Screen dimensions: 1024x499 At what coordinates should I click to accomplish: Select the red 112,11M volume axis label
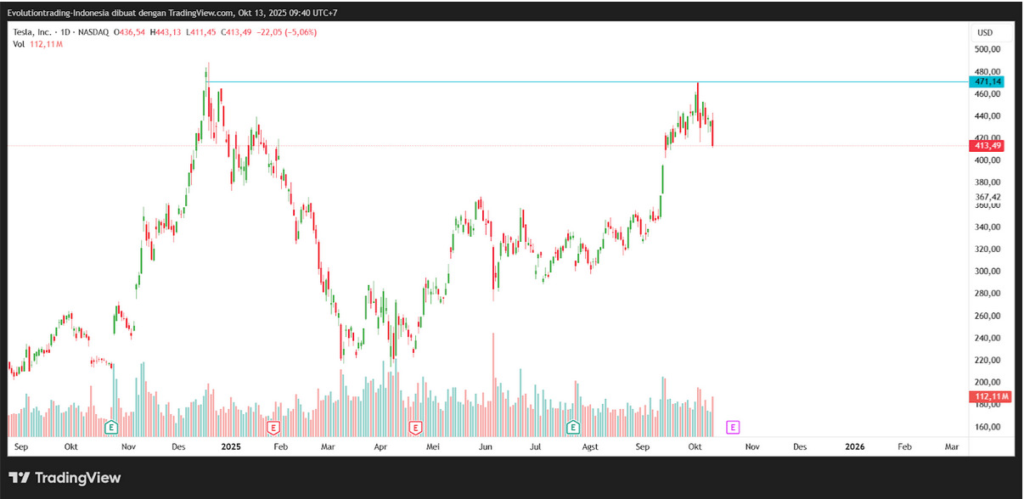(x=988, y=397)
